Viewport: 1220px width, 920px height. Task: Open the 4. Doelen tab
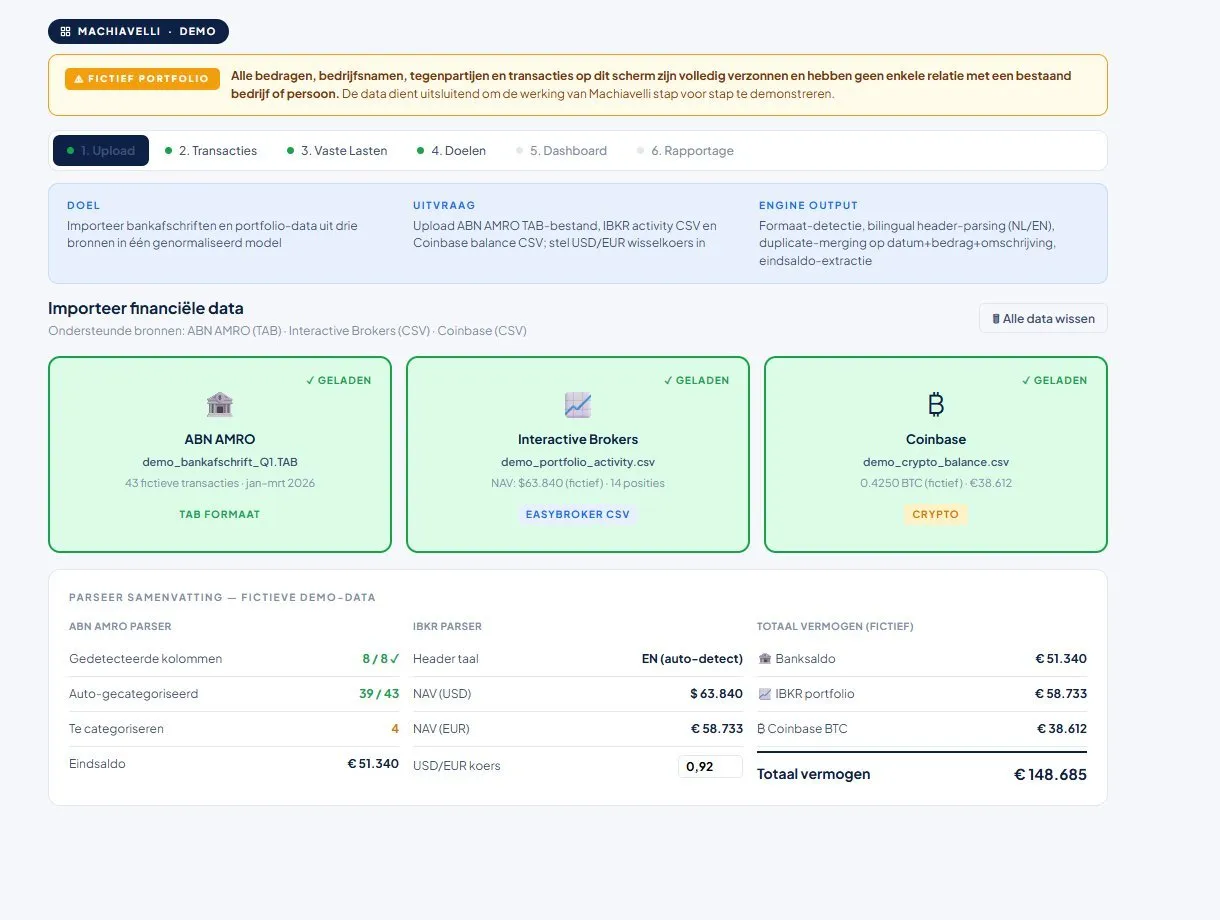pos(451,151)
